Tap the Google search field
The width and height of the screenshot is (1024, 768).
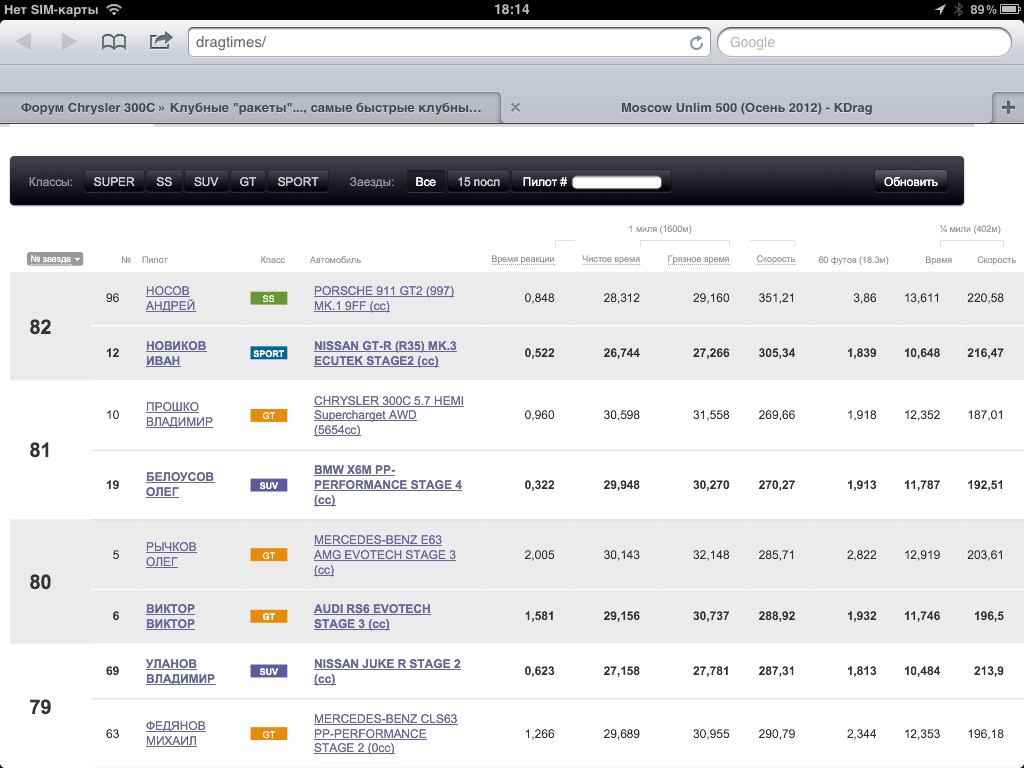point(864,42)
